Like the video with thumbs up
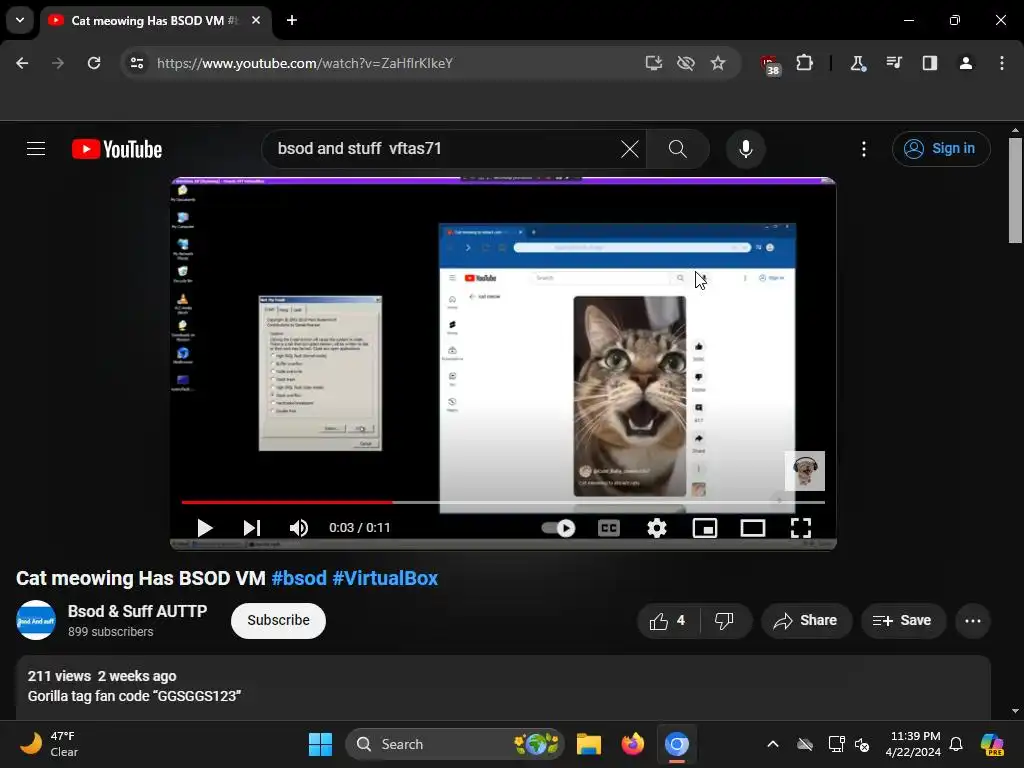Screen dimensions: 1024x768 click(x=667, y=621)
